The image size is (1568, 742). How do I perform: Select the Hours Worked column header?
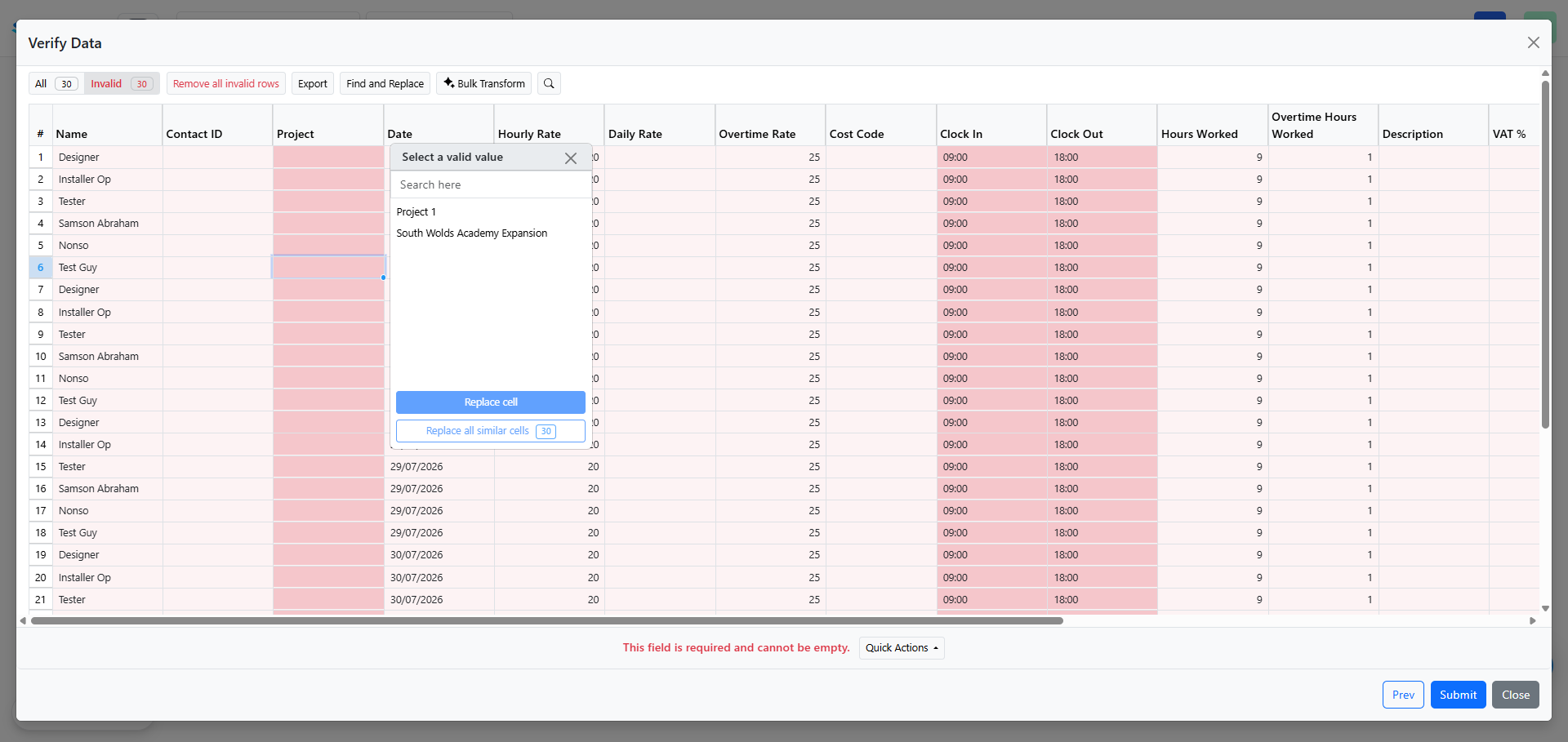click(x=1213, y=126)
